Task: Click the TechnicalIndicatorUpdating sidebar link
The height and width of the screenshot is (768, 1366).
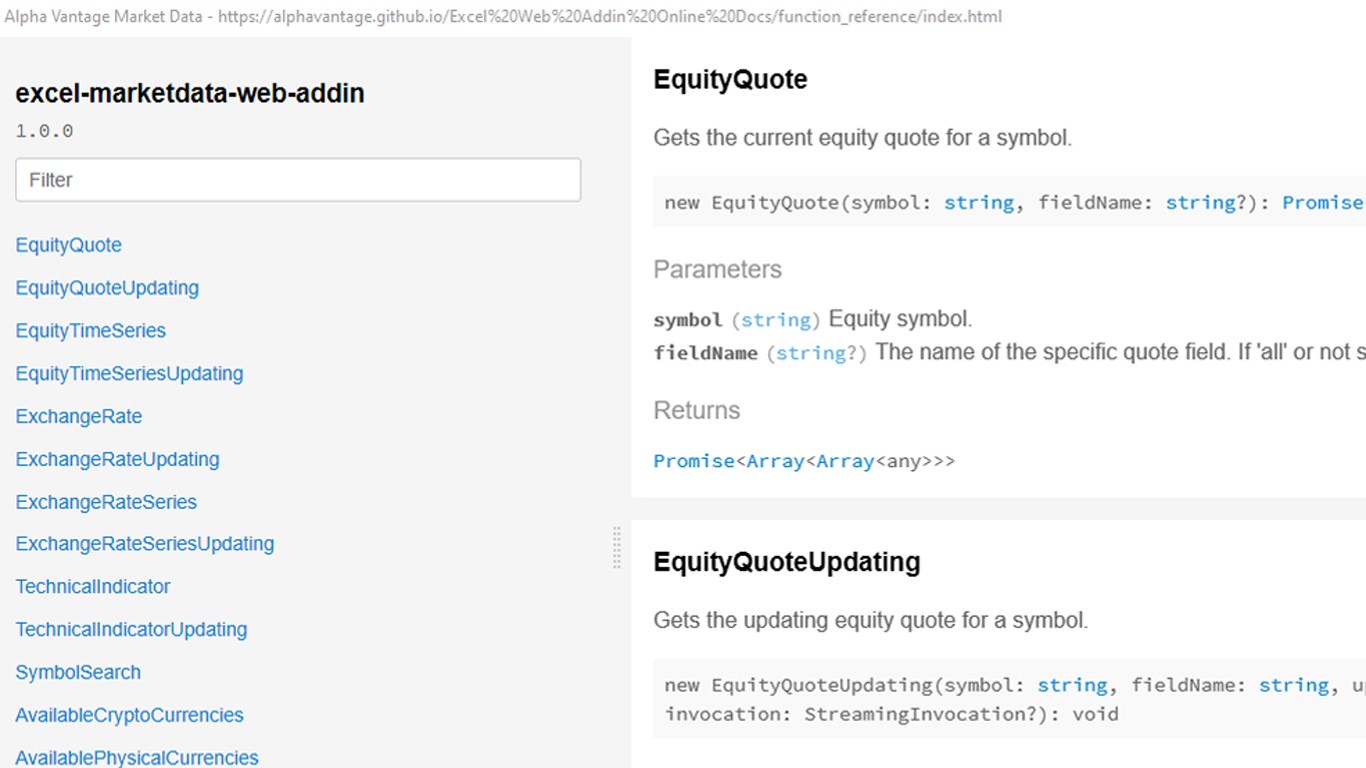Action: [131, 630]
